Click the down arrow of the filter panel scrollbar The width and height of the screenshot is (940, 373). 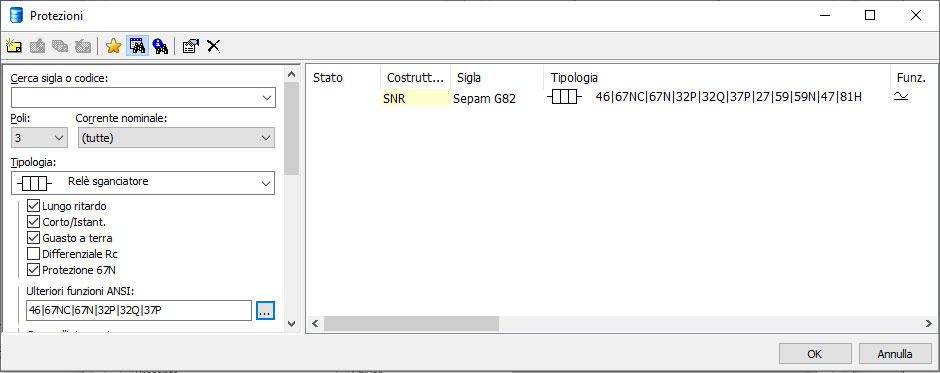[291, 324]
